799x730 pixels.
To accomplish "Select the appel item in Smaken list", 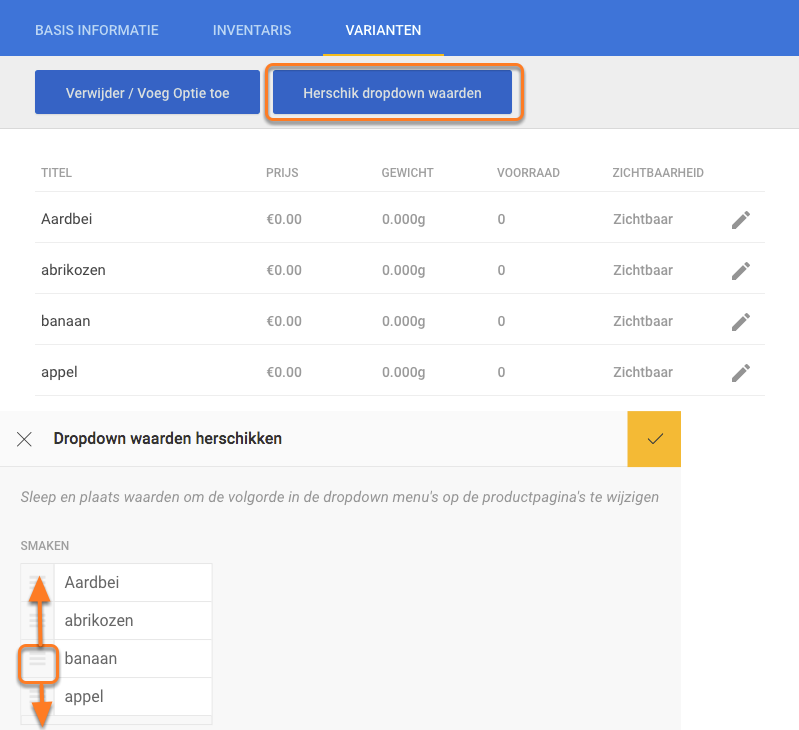I will [84, 697].
